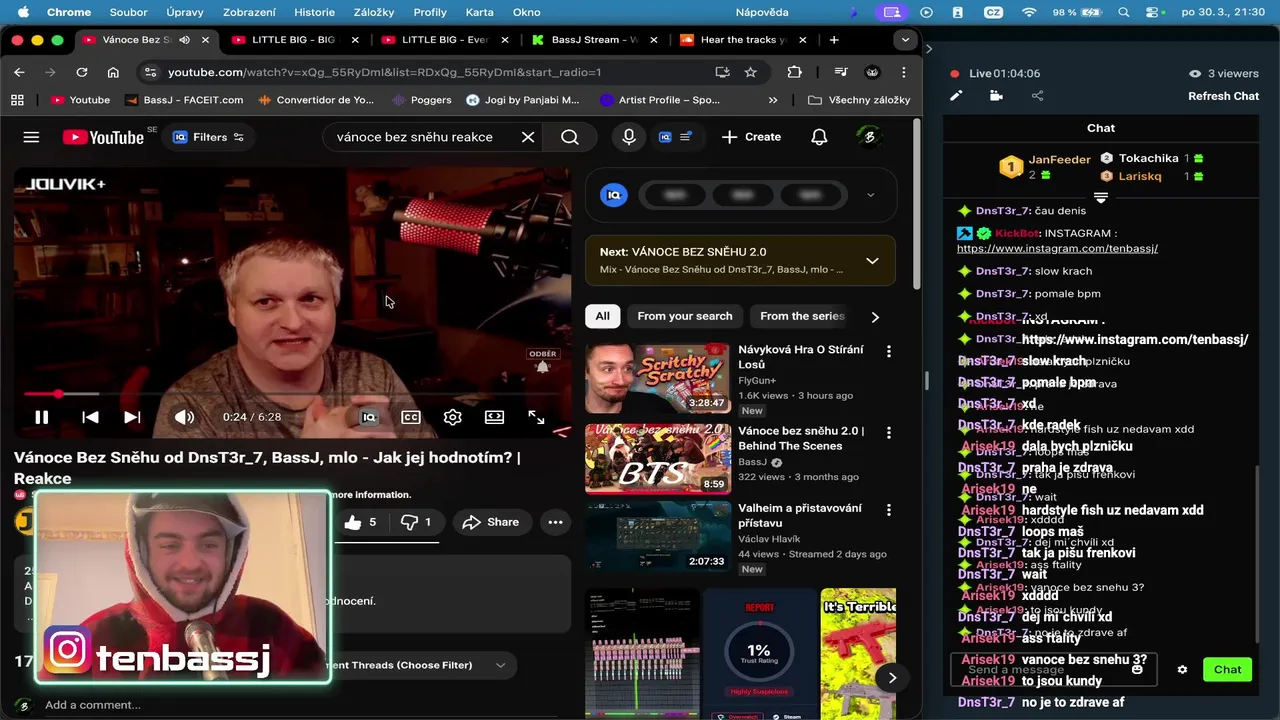
Task: Skip to previous video in player
Action: tap(90, 417)
